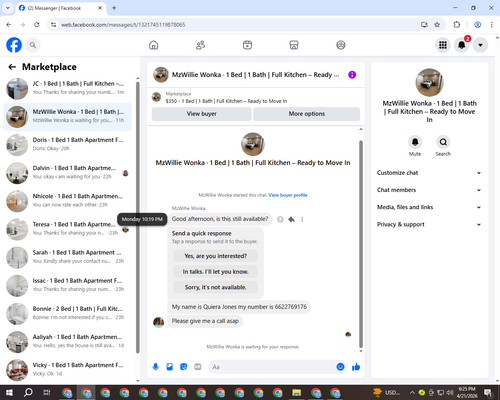Image resolution: width=500 pixels, height=400 pixels.
Task: Click the chat messages vertical scrollbar
Action: click(x=361, y=243)
